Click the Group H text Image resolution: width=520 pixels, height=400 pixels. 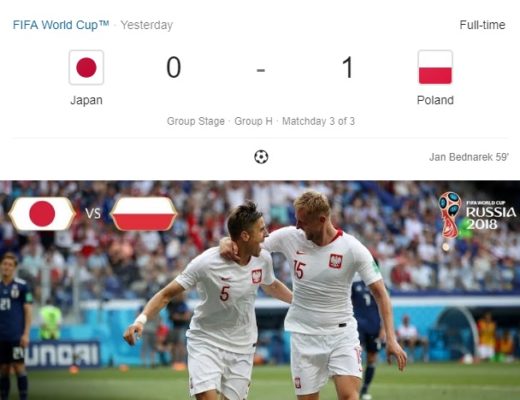click(253, 121)
